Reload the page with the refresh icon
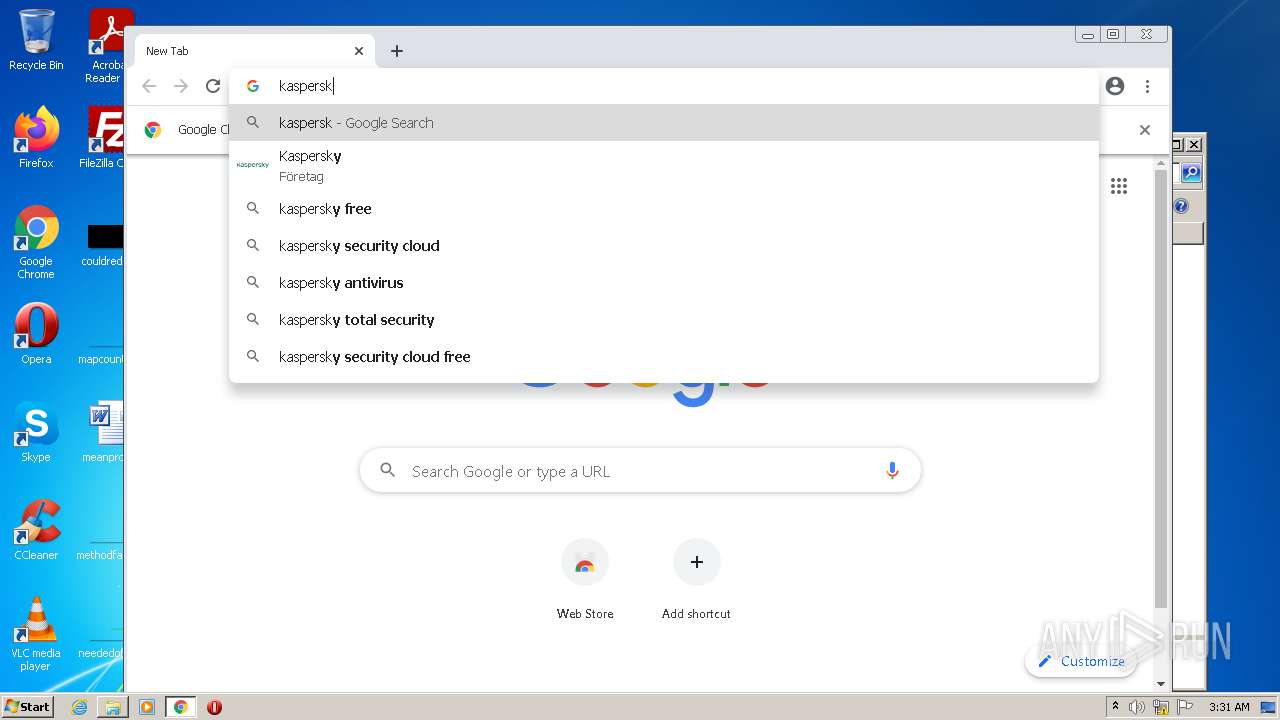This screenshot has height=720, width=1280. coord(212,86)
